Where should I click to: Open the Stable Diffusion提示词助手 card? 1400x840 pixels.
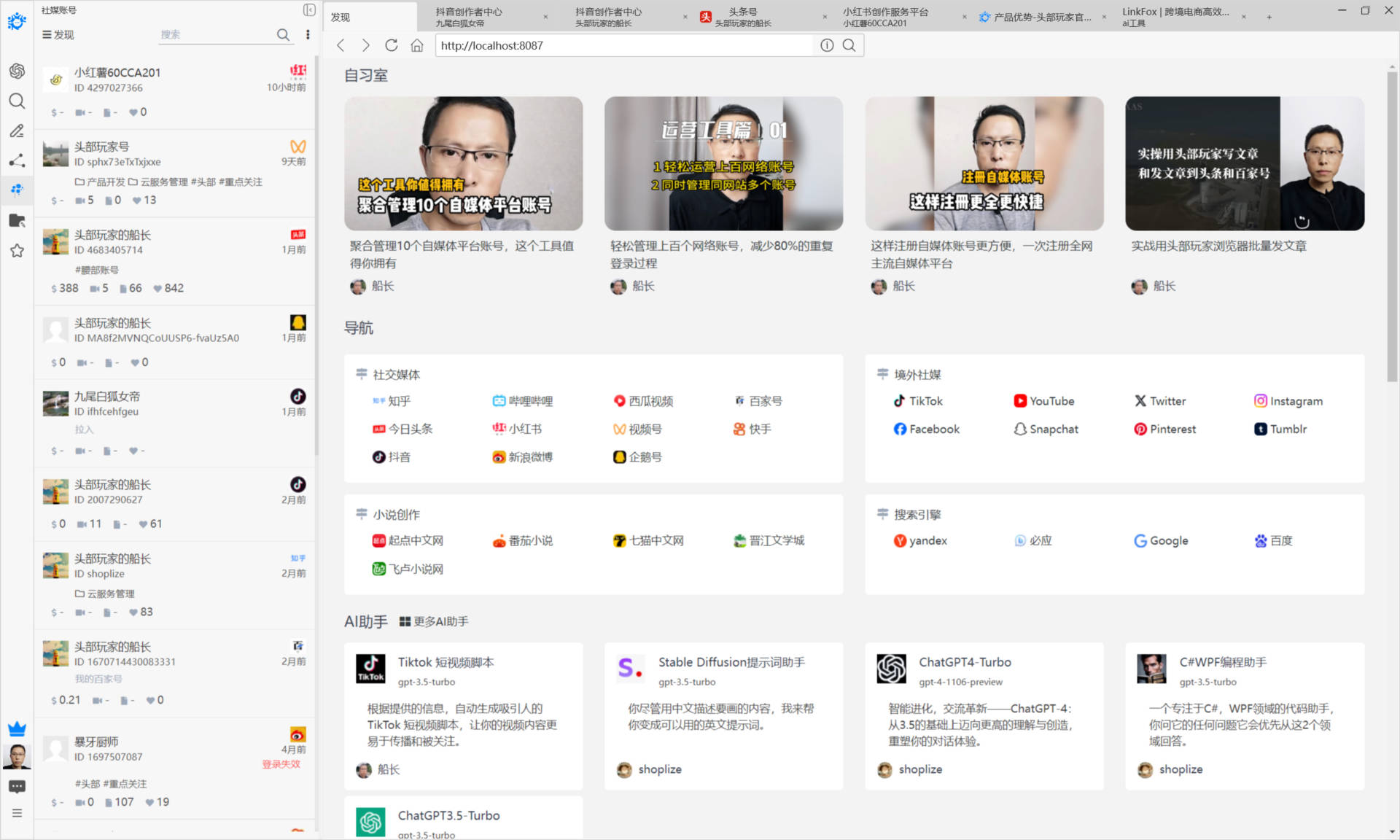pos(724,716)
